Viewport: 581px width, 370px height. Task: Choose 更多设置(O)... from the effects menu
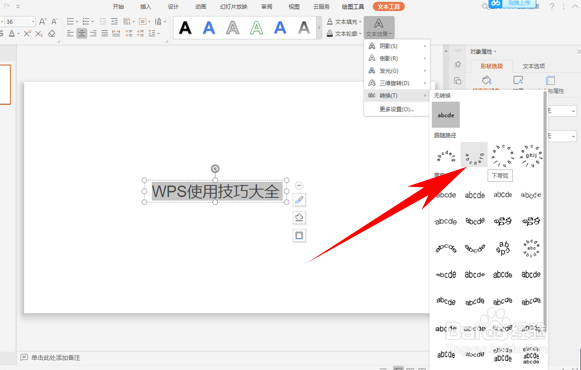coord(397,109)
